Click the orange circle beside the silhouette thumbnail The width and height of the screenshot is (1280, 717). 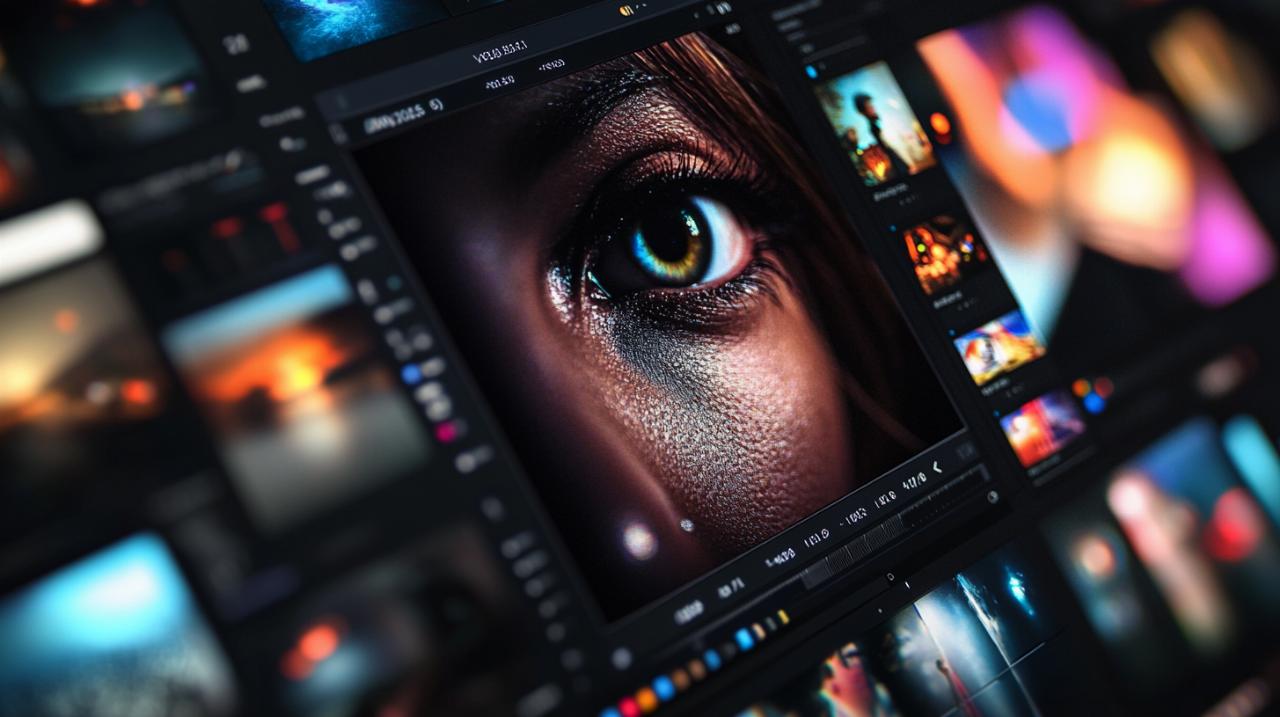[x=940, y=124]
